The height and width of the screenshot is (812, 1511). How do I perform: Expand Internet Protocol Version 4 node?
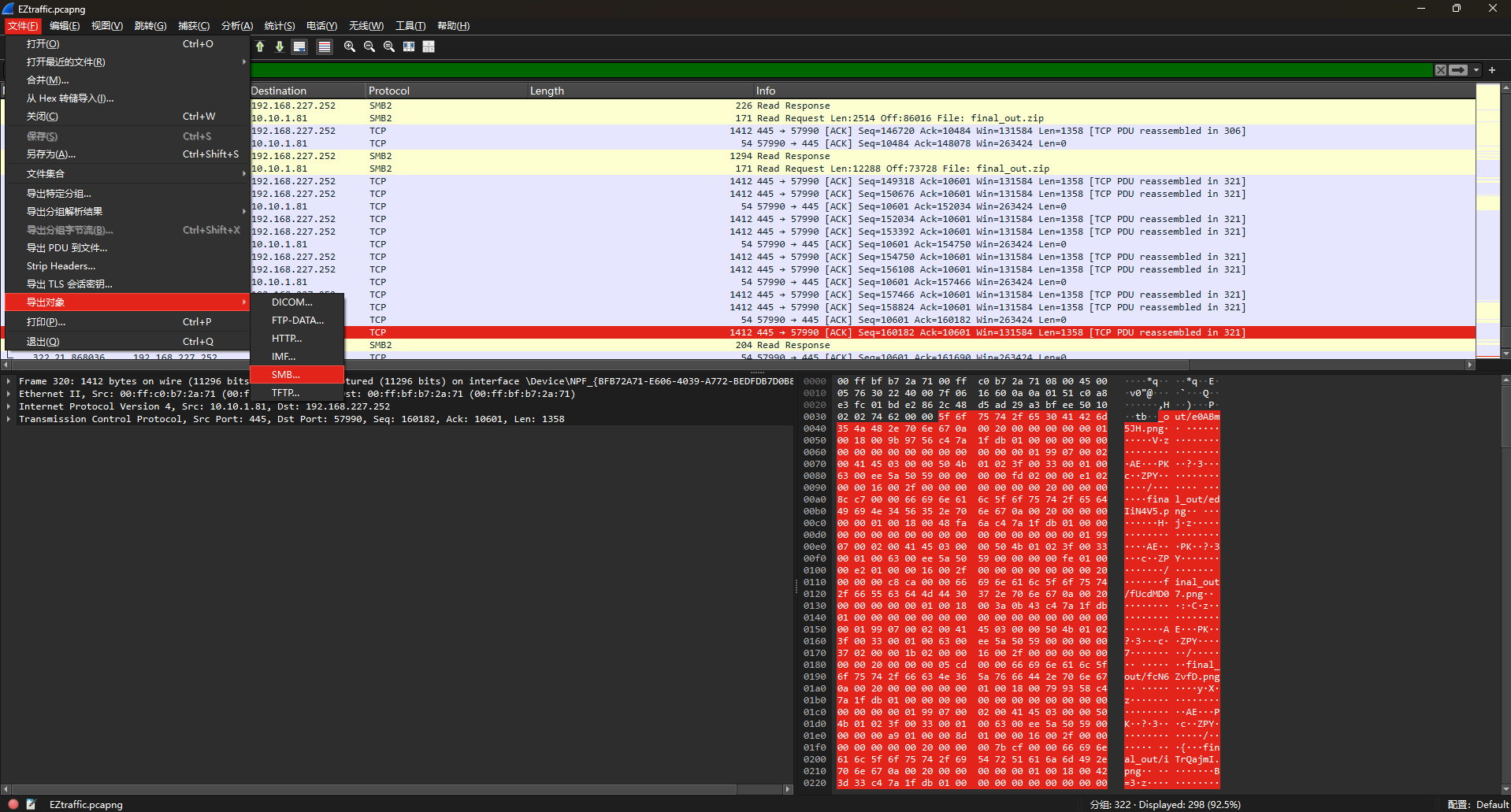[x=9, y=406]
